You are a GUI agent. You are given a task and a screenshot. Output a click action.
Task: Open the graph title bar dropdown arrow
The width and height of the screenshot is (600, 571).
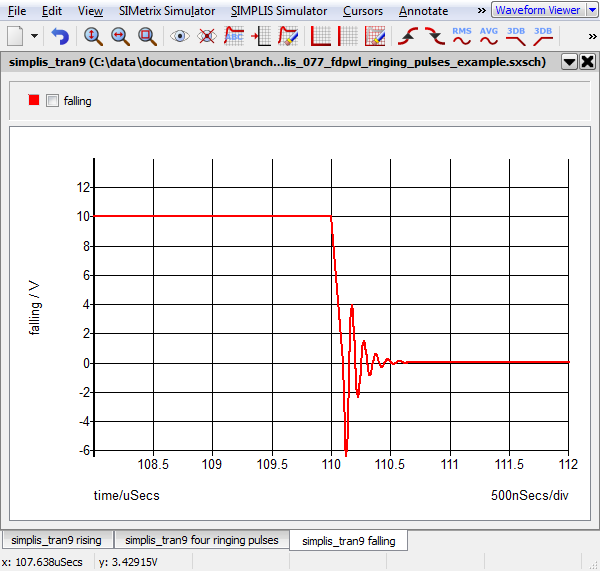(x=569, y=61)
